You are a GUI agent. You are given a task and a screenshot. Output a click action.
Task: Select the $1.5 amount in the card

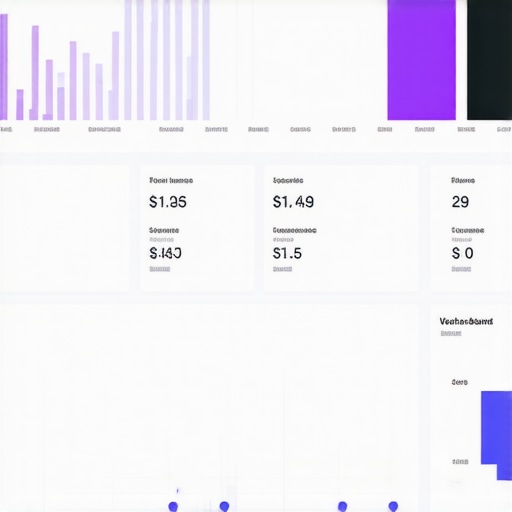point(287,253)
